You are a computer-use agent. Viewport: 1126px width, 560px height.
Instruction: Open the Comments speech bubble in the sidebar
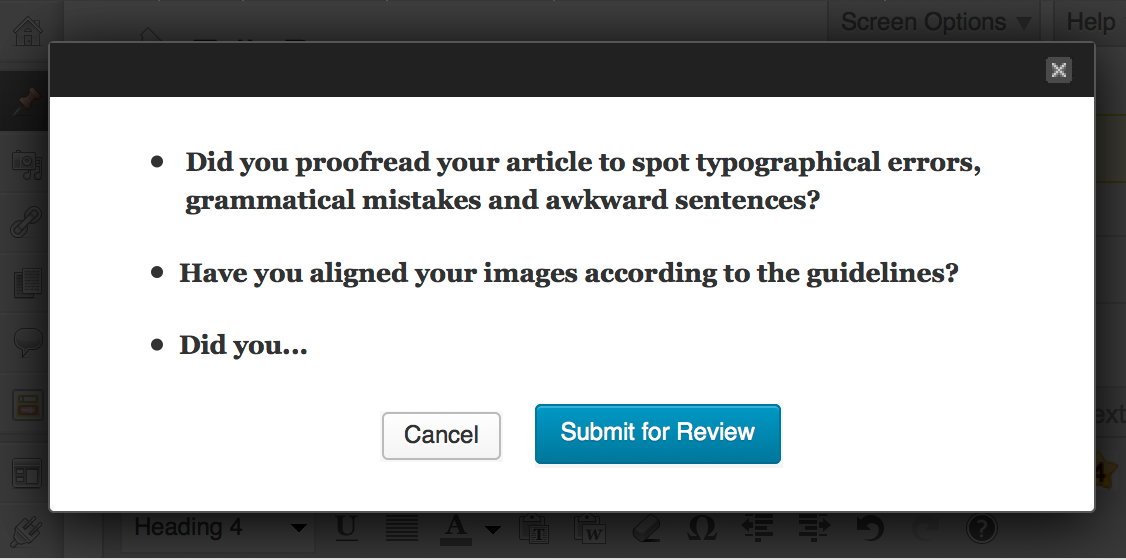click(x=28, y=342)
